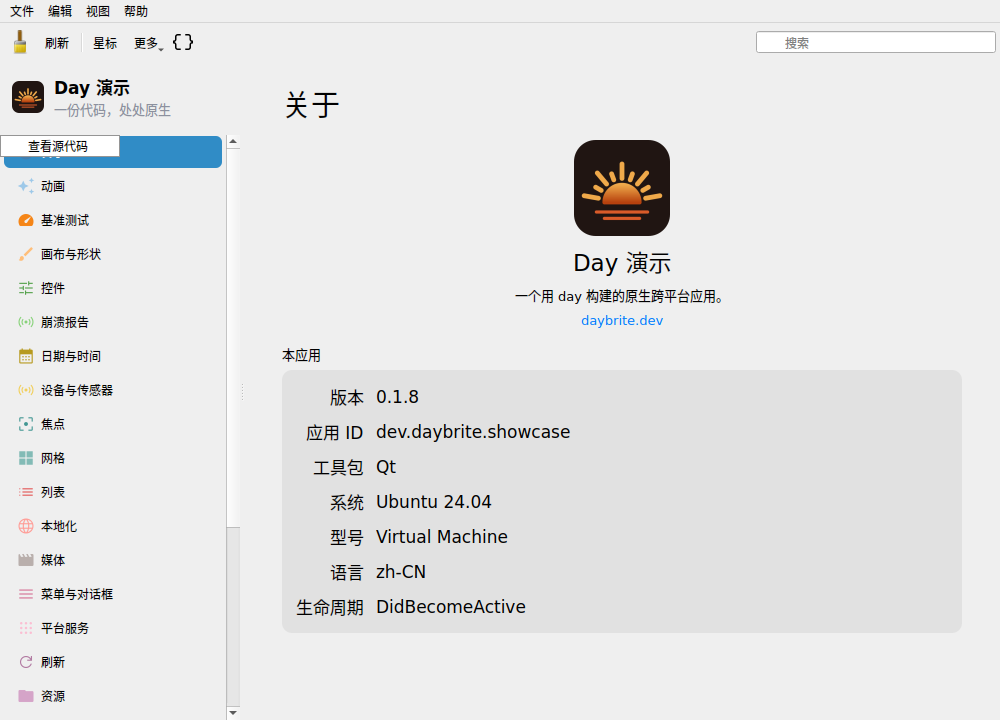Open the 崩溃报告 page

113,322
